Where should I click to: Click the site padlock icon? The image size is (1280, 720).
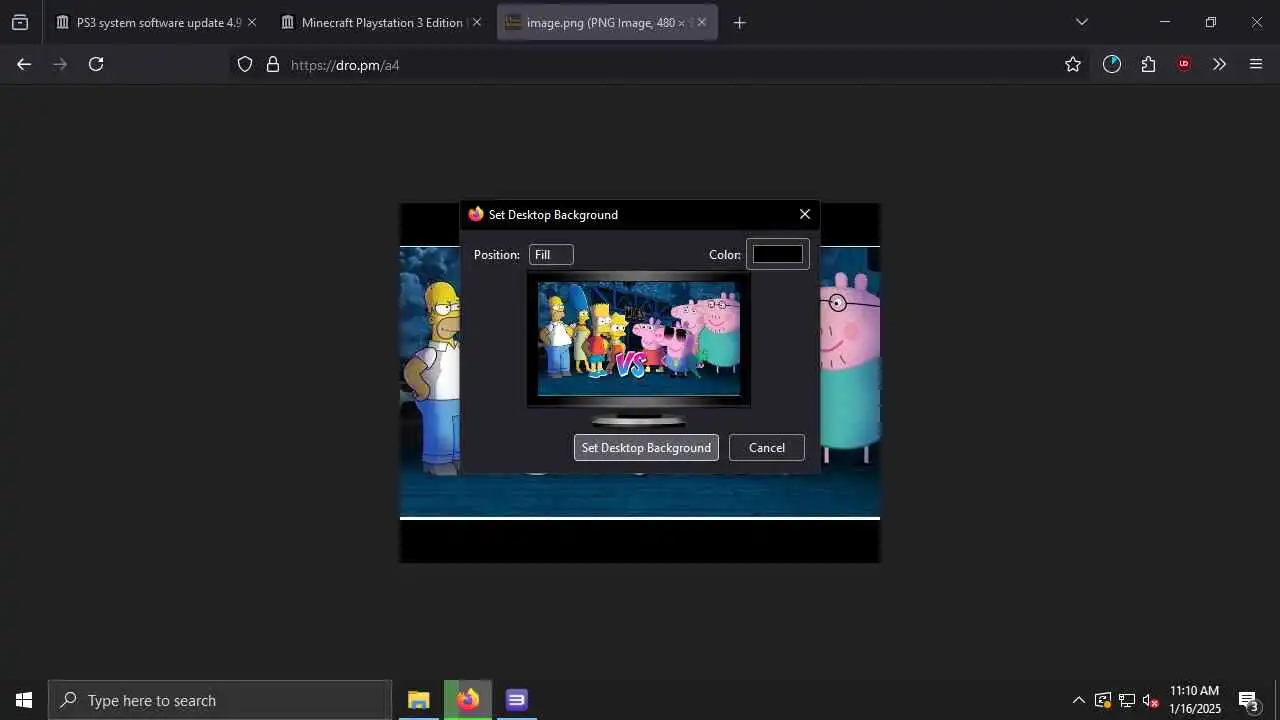272,65
